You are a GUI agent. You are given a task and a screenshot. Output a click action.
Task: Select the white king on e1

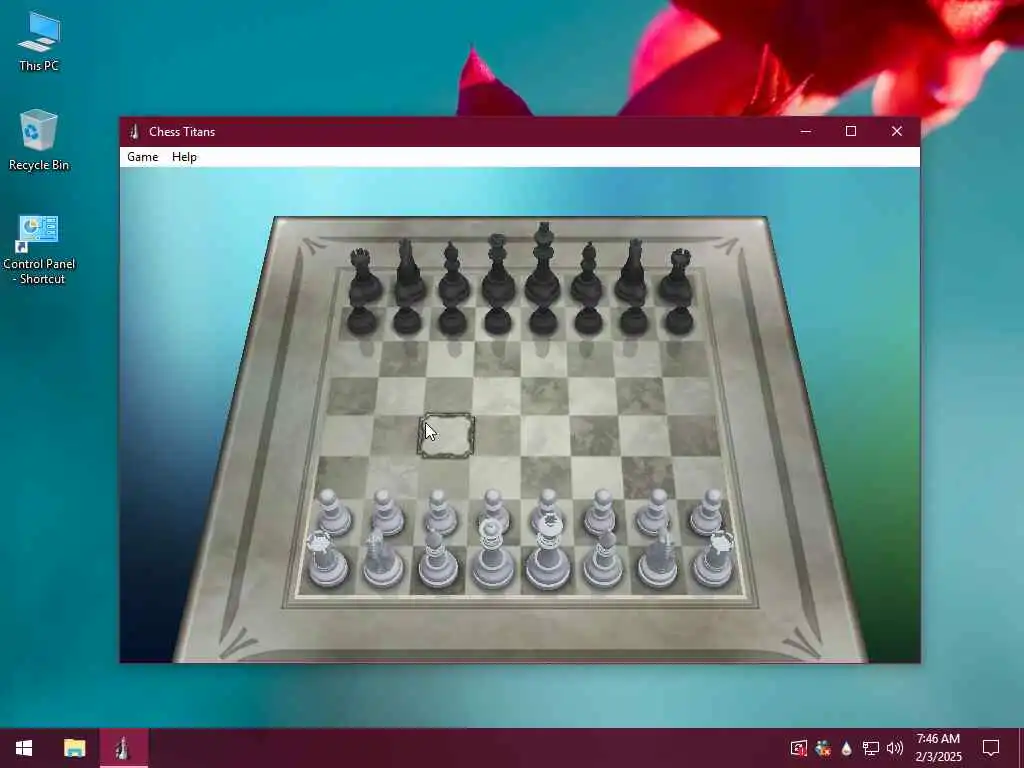[549, 552]
